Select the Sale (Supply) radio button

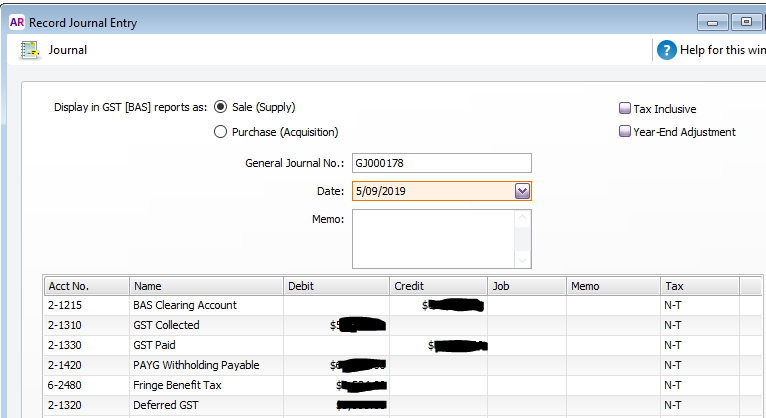(221, 108)
